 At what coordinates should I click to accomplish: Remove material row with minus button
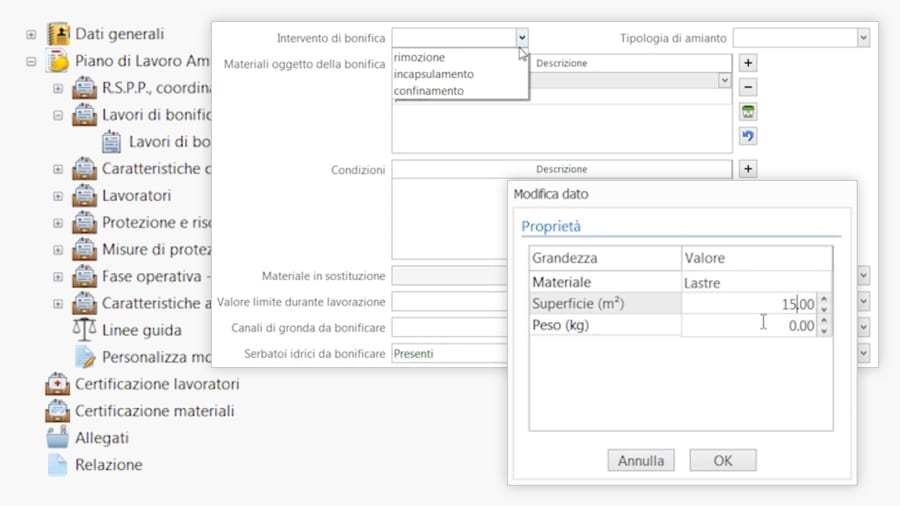pos(747,87)
